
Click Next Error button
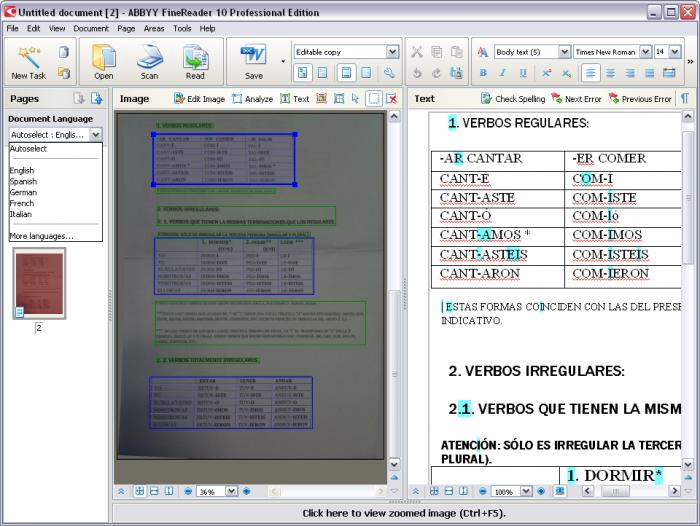576,99
